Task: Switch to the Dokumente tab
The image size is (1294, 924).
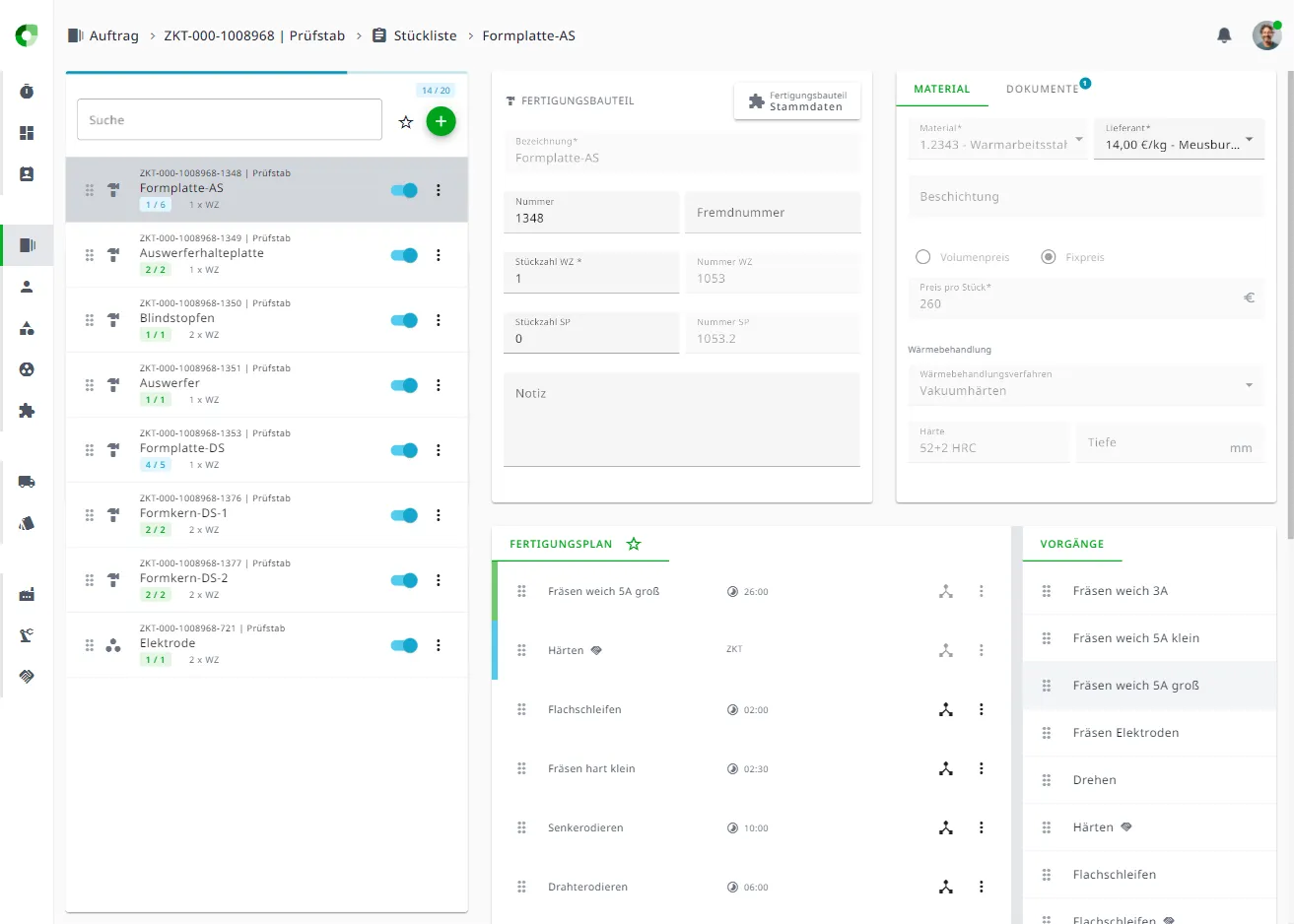Action: click(1042, 89)
